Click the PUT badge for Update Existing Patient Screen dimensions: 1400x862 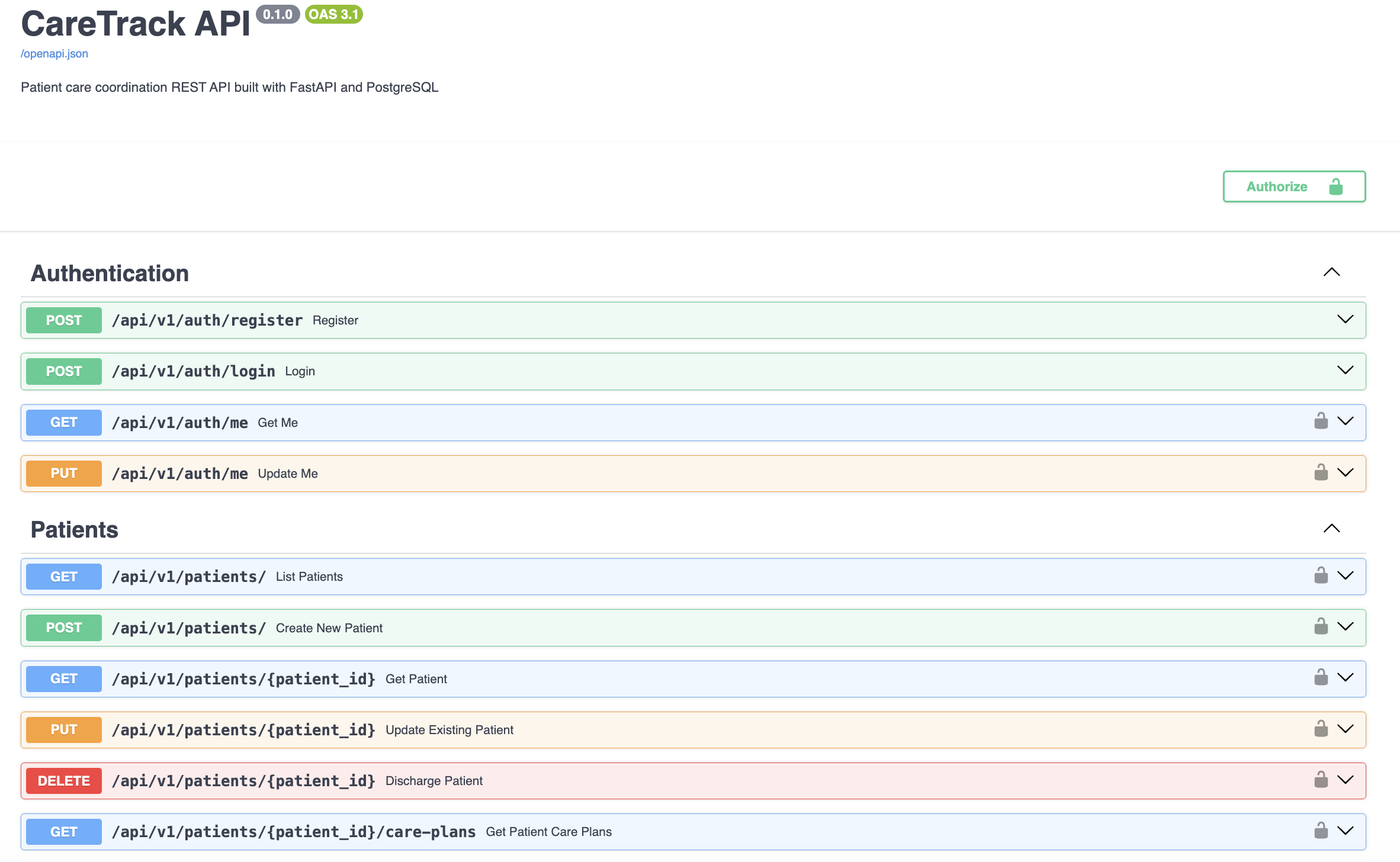tap(64, 730)
